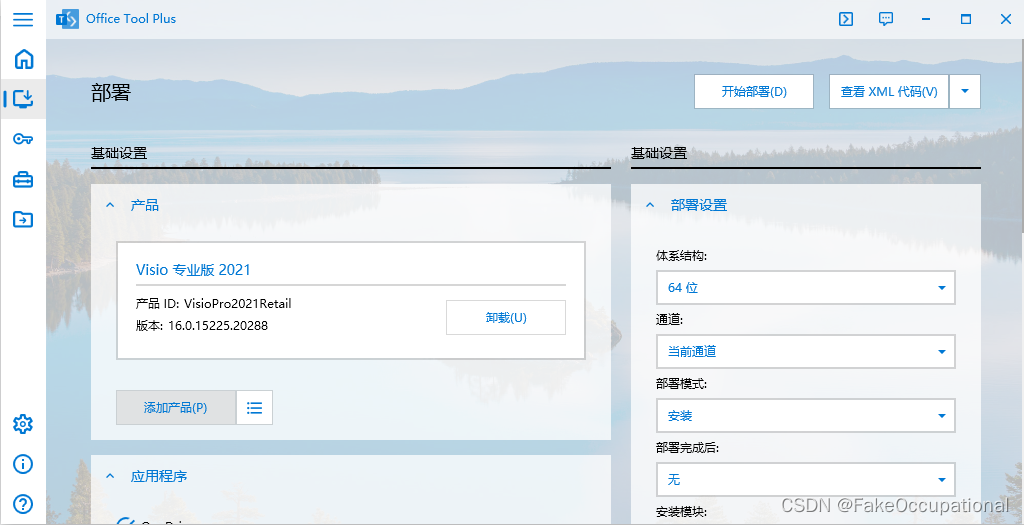Open the document conversion folder icon
The width and height of the screenshot is (1024, 525).
coord(23,219)
